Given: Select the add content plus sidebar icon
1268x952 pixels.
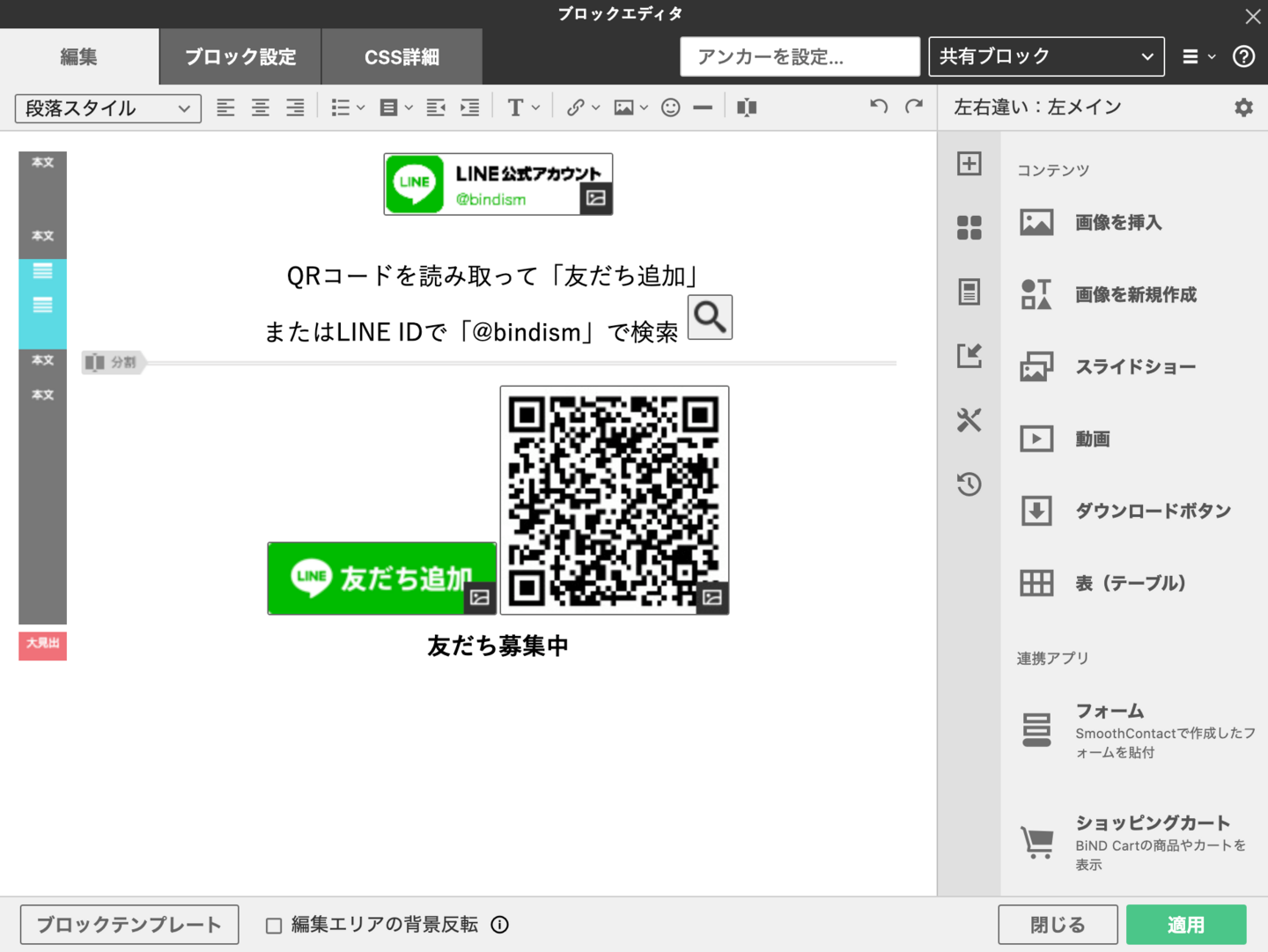Looking at the screenshot, I should click(x=969, y=164).
